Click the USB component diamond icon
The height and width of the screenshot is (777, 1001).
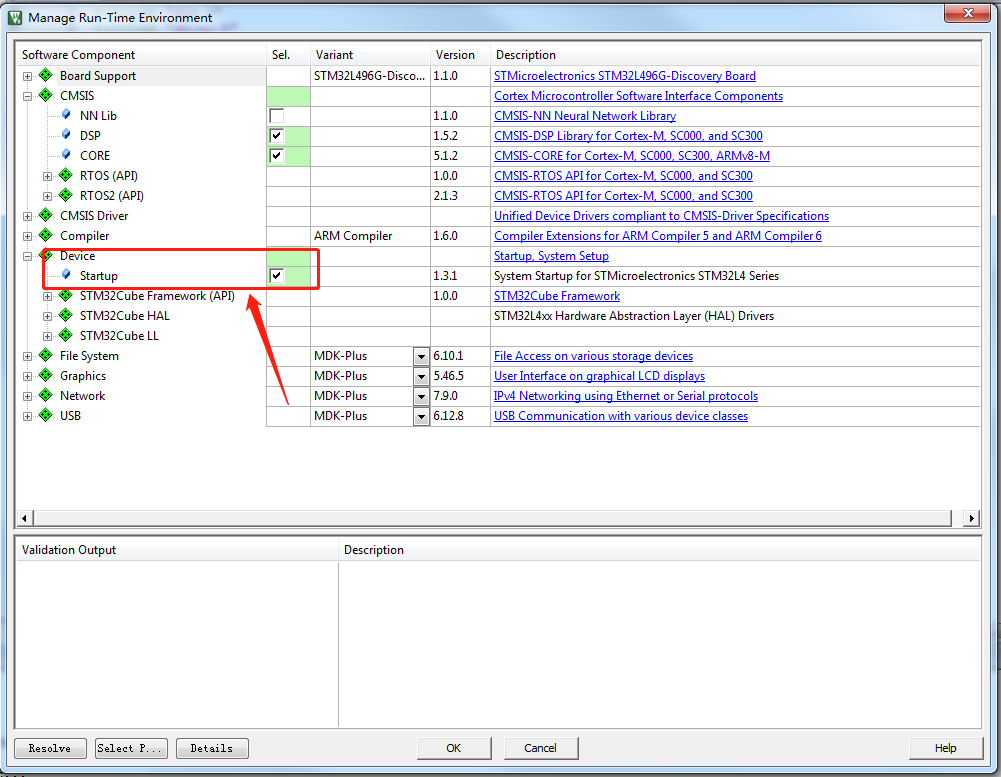tap(45, 415)
